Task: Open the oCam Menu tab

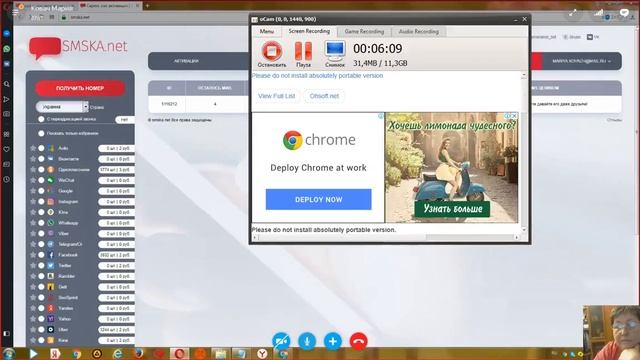Action: point(267,31)
